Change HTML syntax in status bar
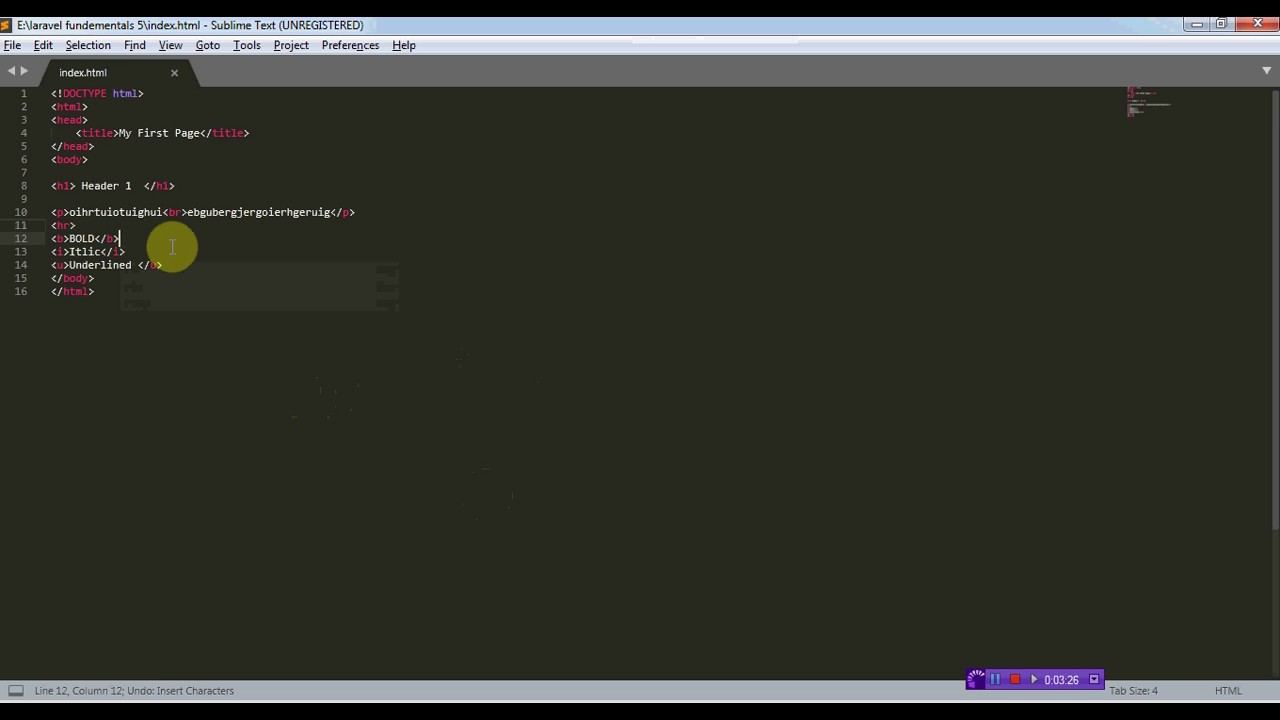This screenshot has height=720, width=1280. click(1228, 690)
